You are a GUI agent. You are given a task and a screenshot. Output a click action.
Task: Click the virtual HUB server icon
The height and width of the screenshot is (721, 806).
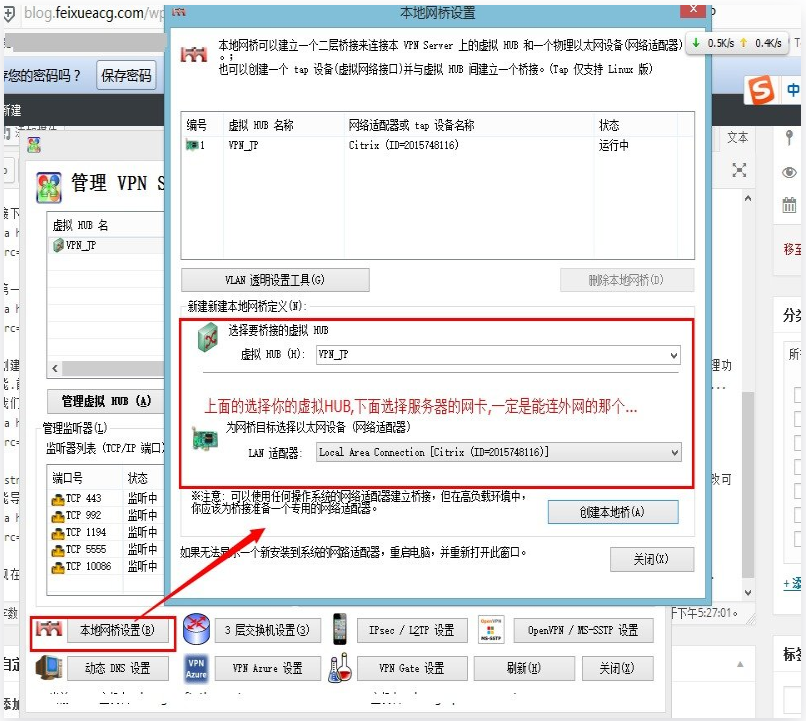(208, 337)
